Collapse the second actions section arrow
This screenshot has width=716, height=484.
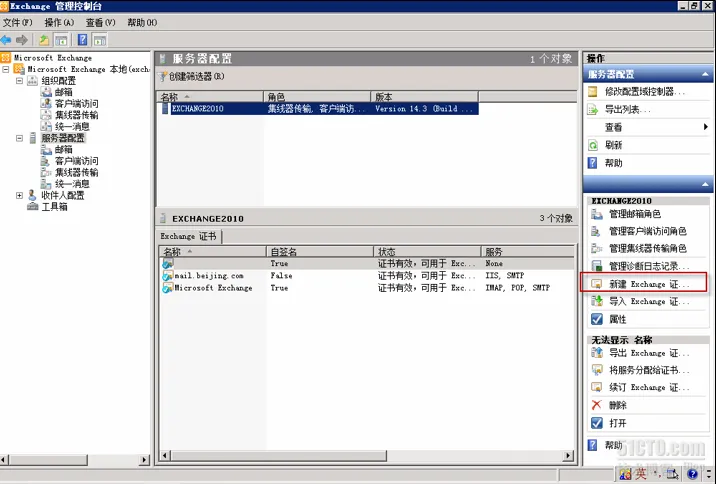705,184
